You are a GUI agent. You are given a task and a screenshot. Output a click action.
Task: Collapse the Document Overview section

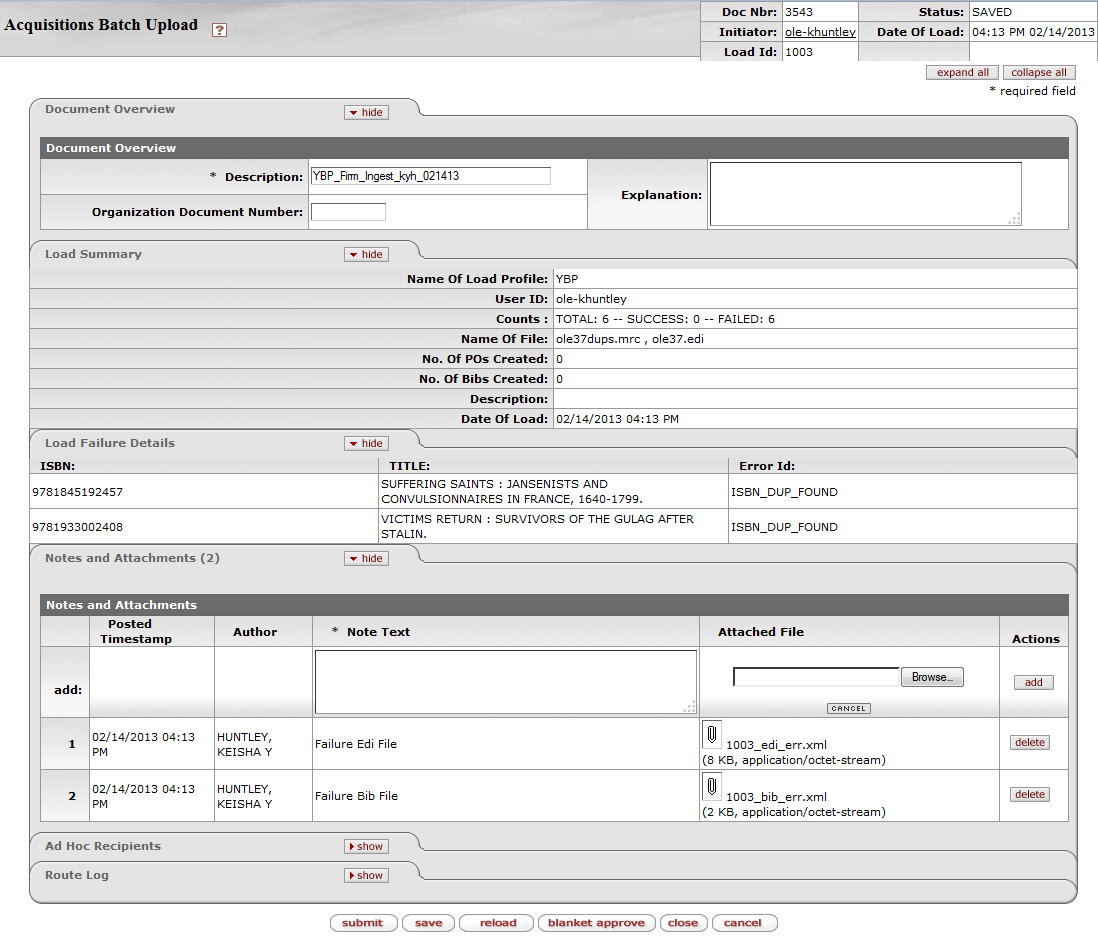[366, 113]
